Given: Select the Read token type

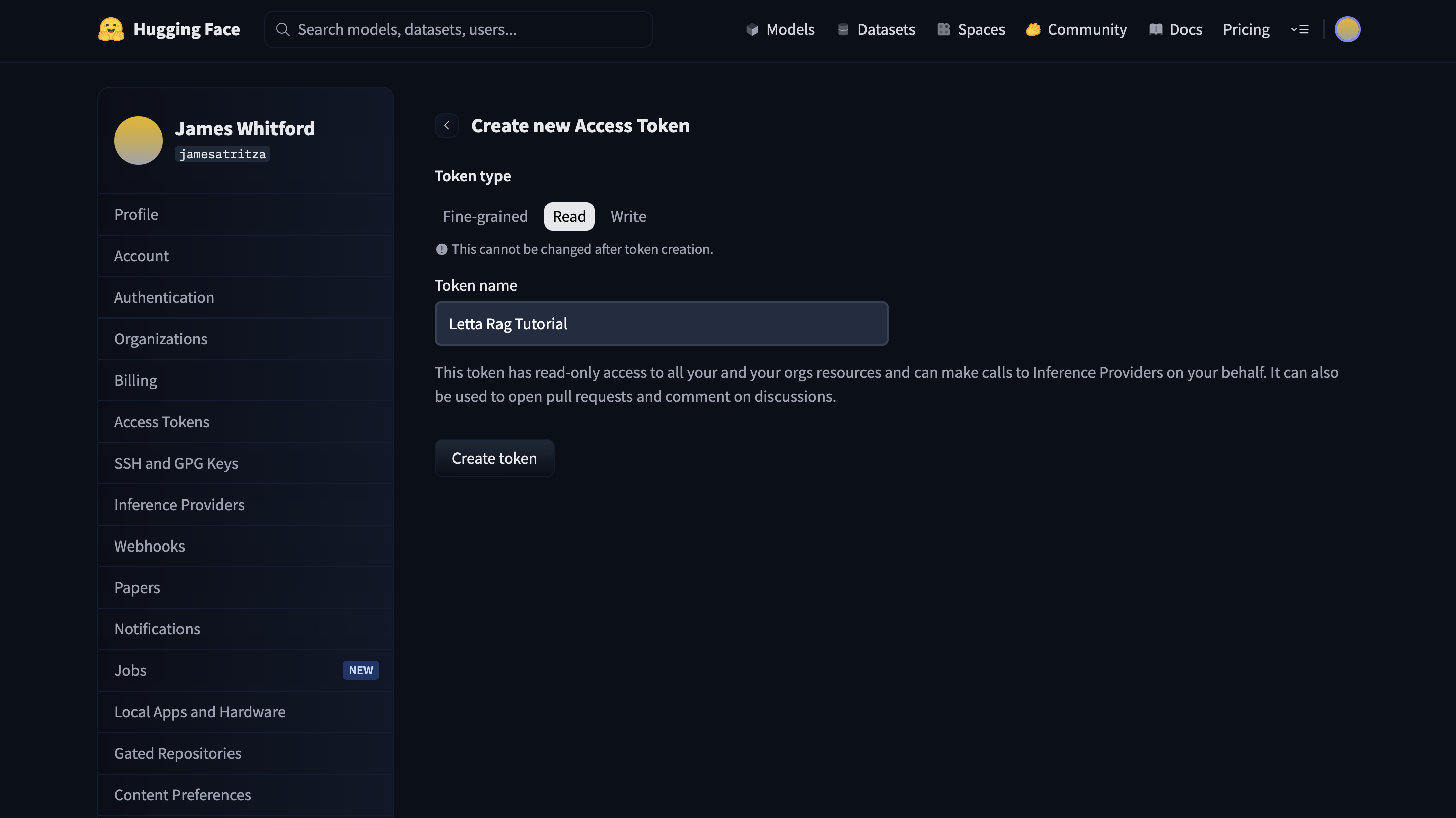Looking at the screenshot, I should [x=569, y=216].
